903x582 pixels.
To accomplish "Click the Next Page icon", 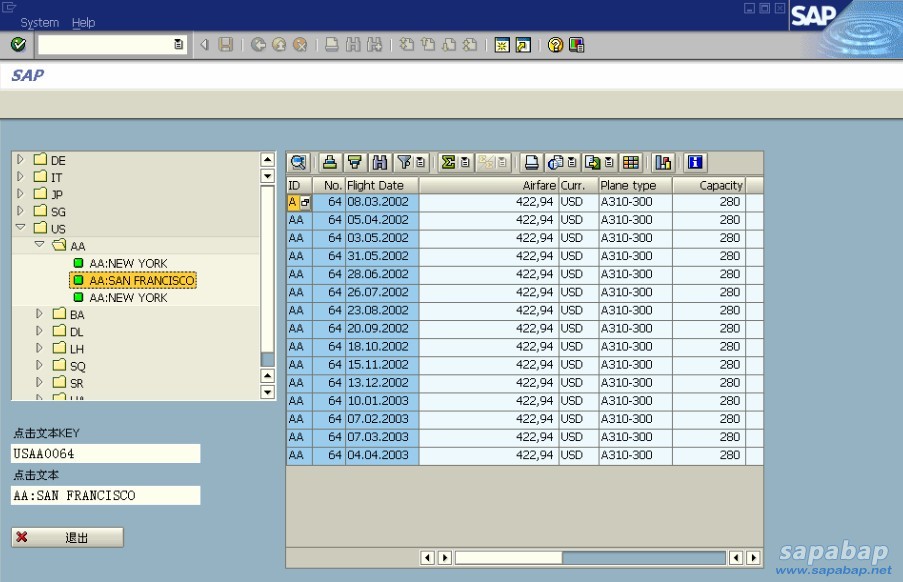I will (449, 44).
